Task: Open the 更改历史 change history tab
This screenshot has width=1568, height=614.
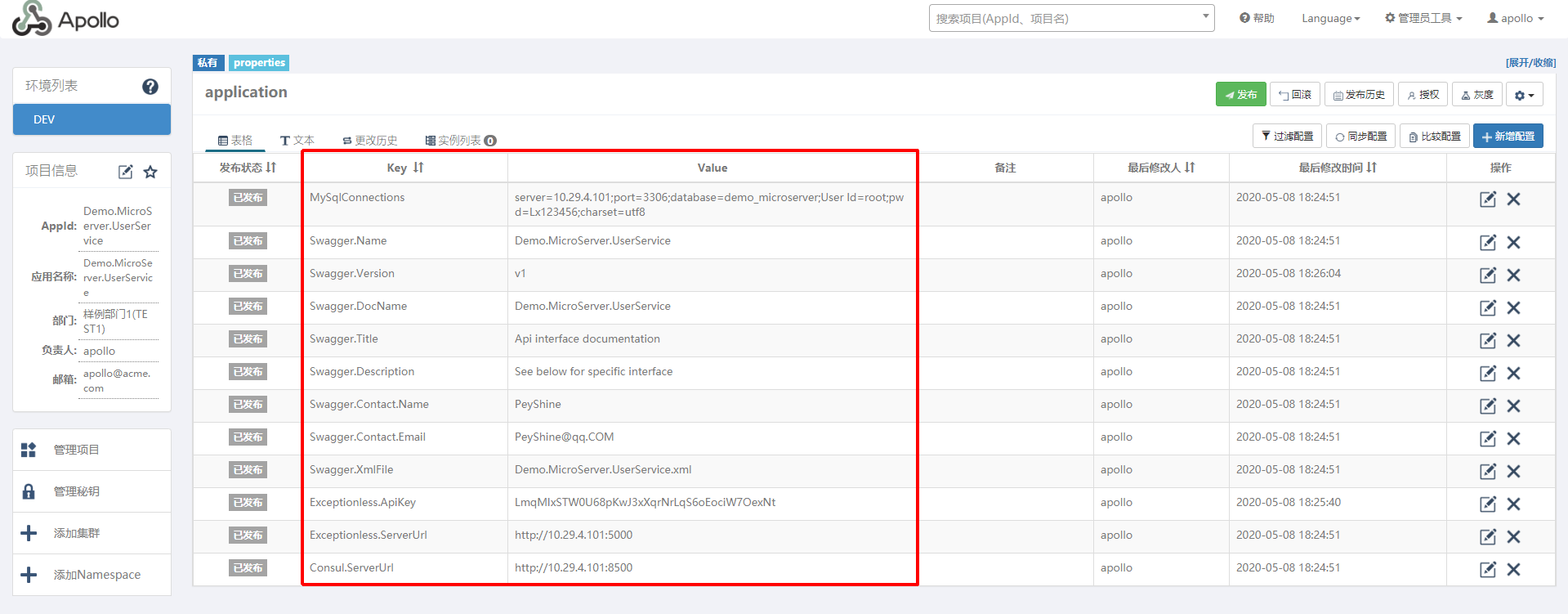Action: [369, 140]
